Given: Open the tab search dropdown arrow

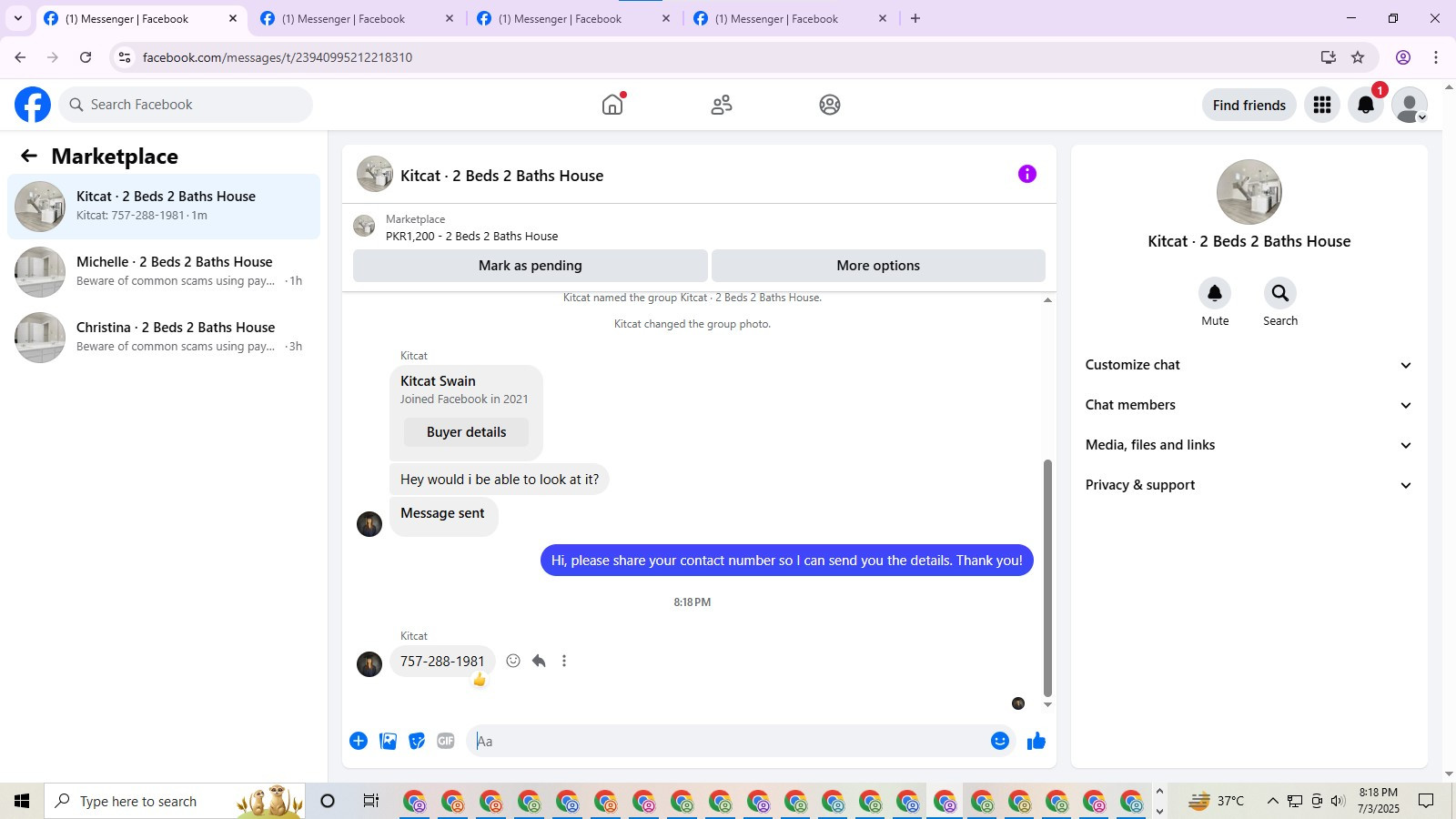Looking at the screenshot, I should 17,18.
